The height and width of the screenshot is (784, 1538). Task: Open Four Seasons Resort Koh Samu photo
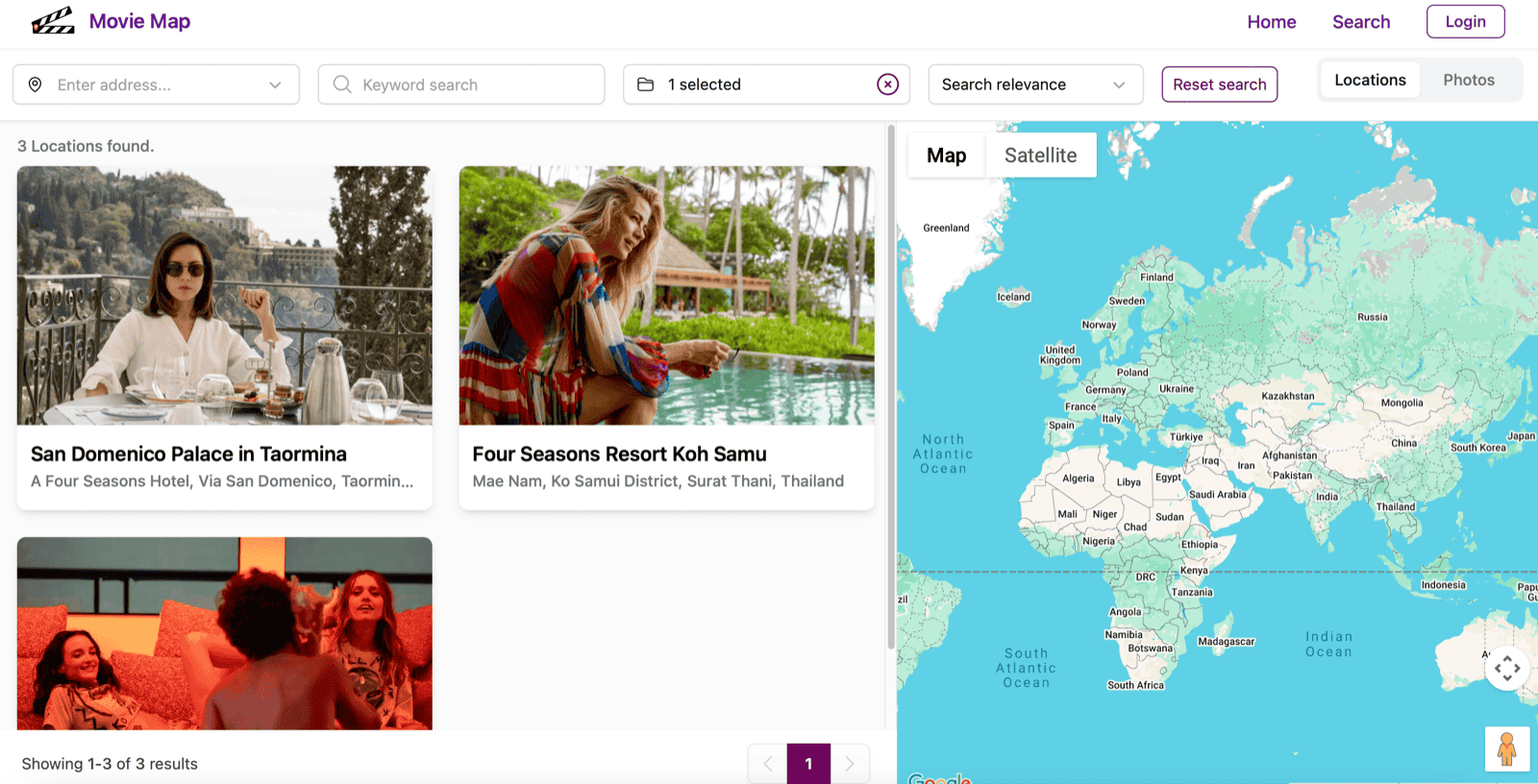[667, 295]
